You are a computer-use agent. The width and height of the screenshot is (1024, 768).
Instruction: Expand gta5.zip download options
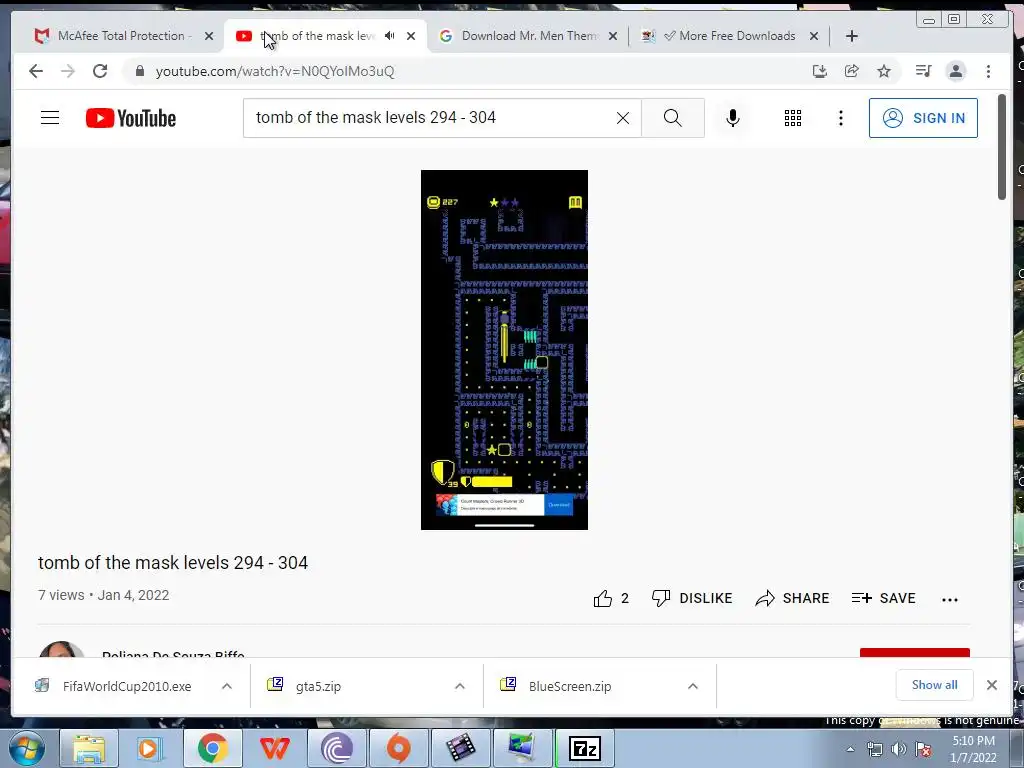pos(460,686)
